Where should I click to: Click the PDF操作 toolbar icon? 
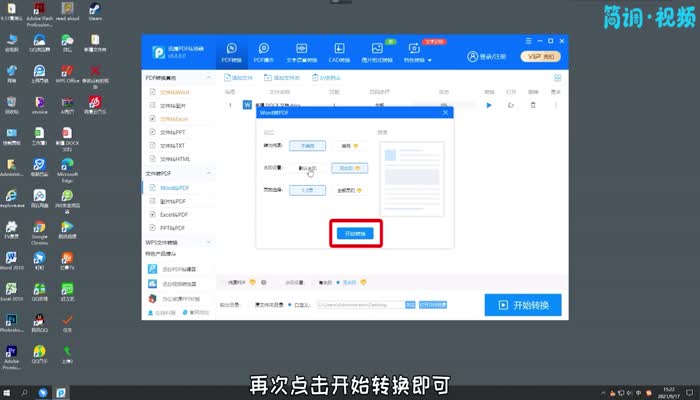264,52
